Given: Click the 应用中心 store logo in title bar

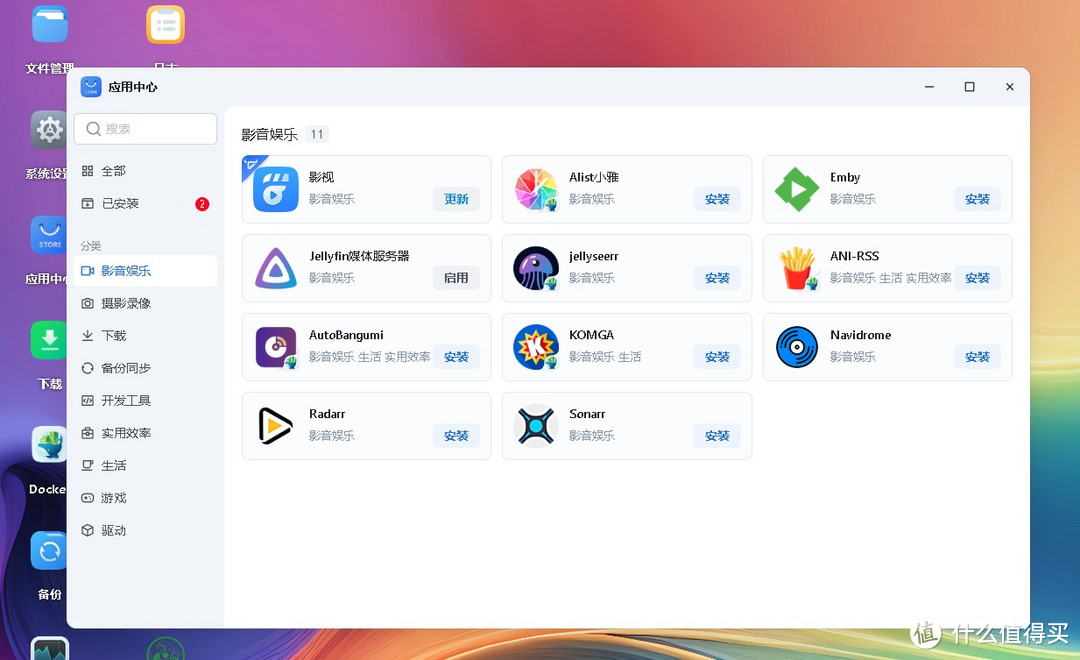Looking at the screenshot, I should tap(91, 87).
